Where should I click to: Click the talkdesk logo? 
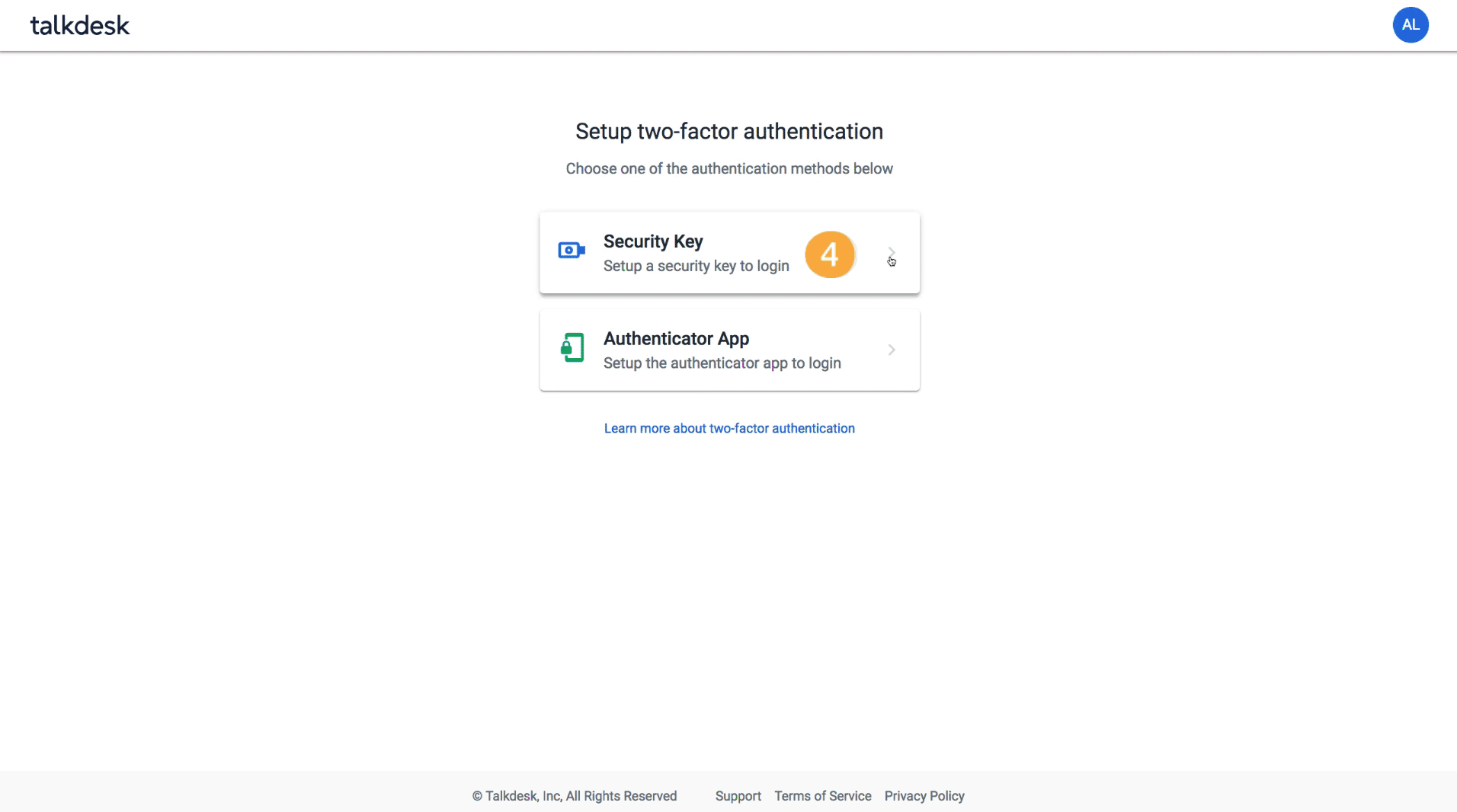(80, 25)
